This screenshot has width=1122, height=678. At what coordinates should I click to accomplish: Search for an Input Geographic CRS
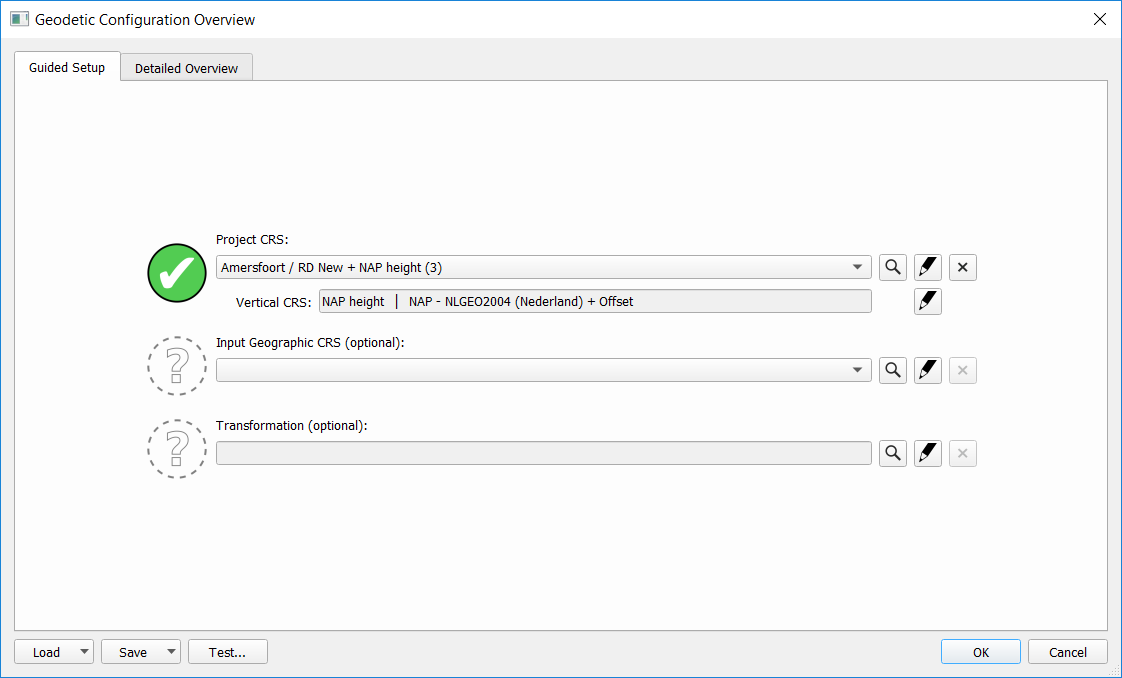(893, 370)
